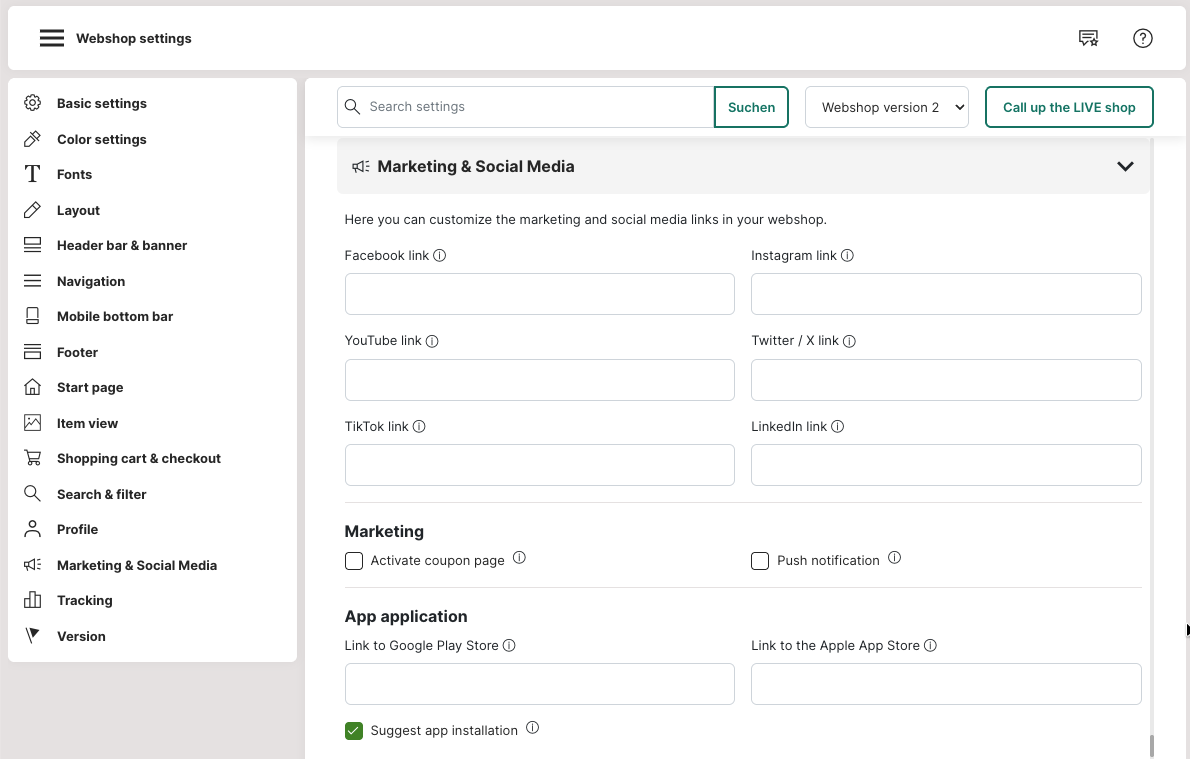Open the help question mark icon

(x=1142, y=38)
